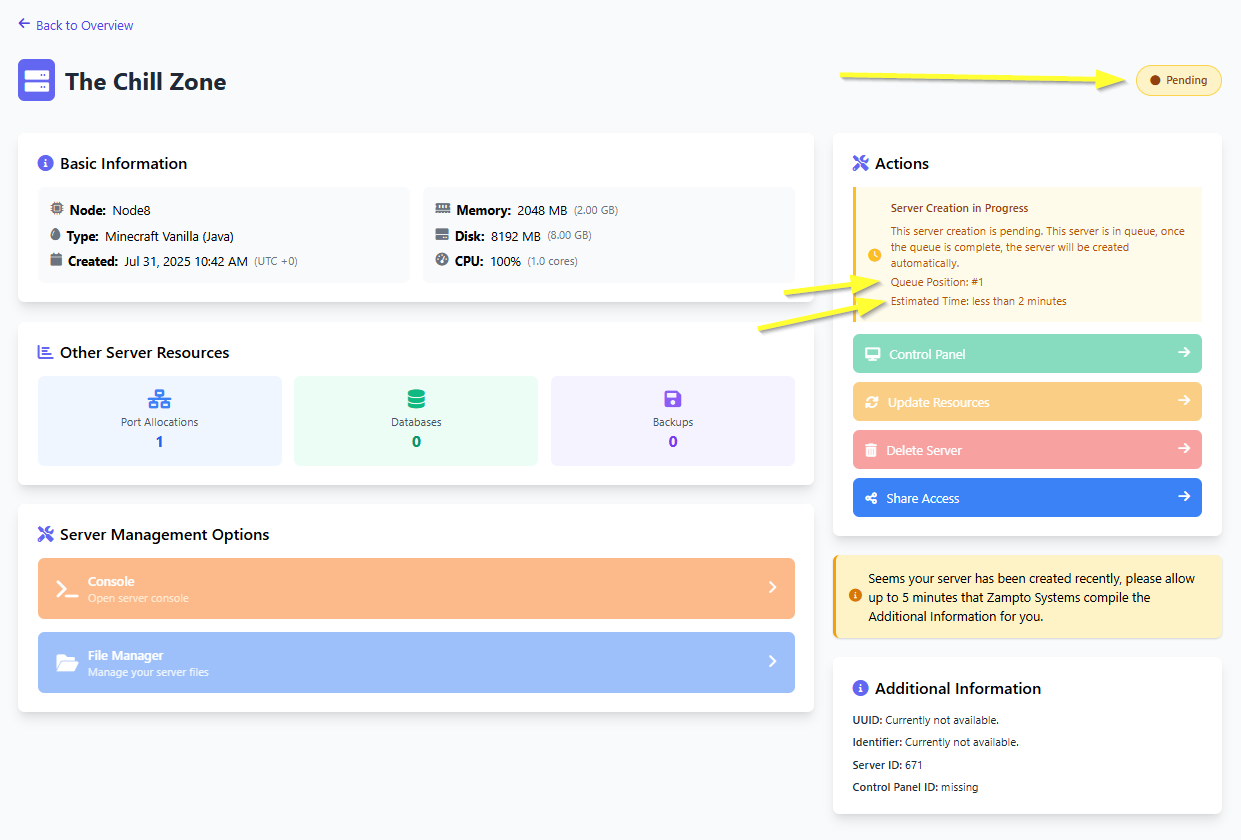
Task: Click The Chill Zone server title
Action: (x=146, y=82)
